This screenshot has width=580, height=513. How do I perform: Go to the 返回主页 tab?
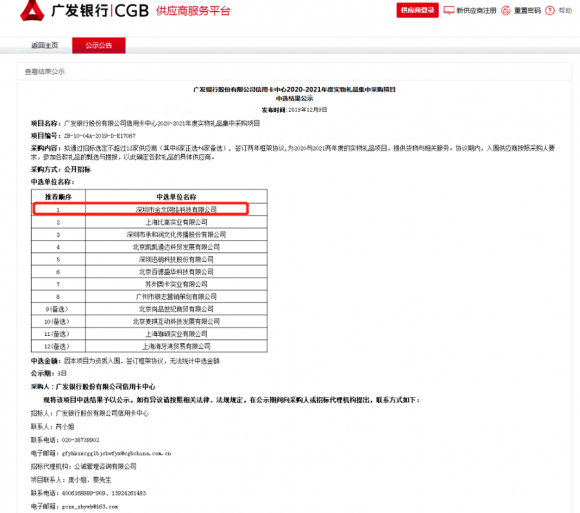tap(45, 45)
